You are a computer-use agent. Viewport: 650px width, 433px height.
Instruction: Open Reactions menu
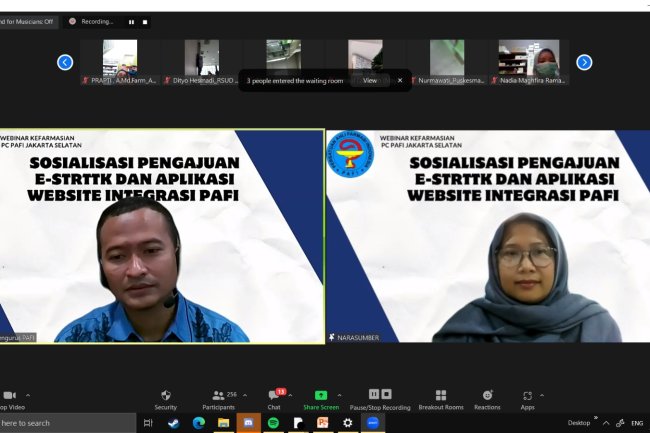pos(487,400)
